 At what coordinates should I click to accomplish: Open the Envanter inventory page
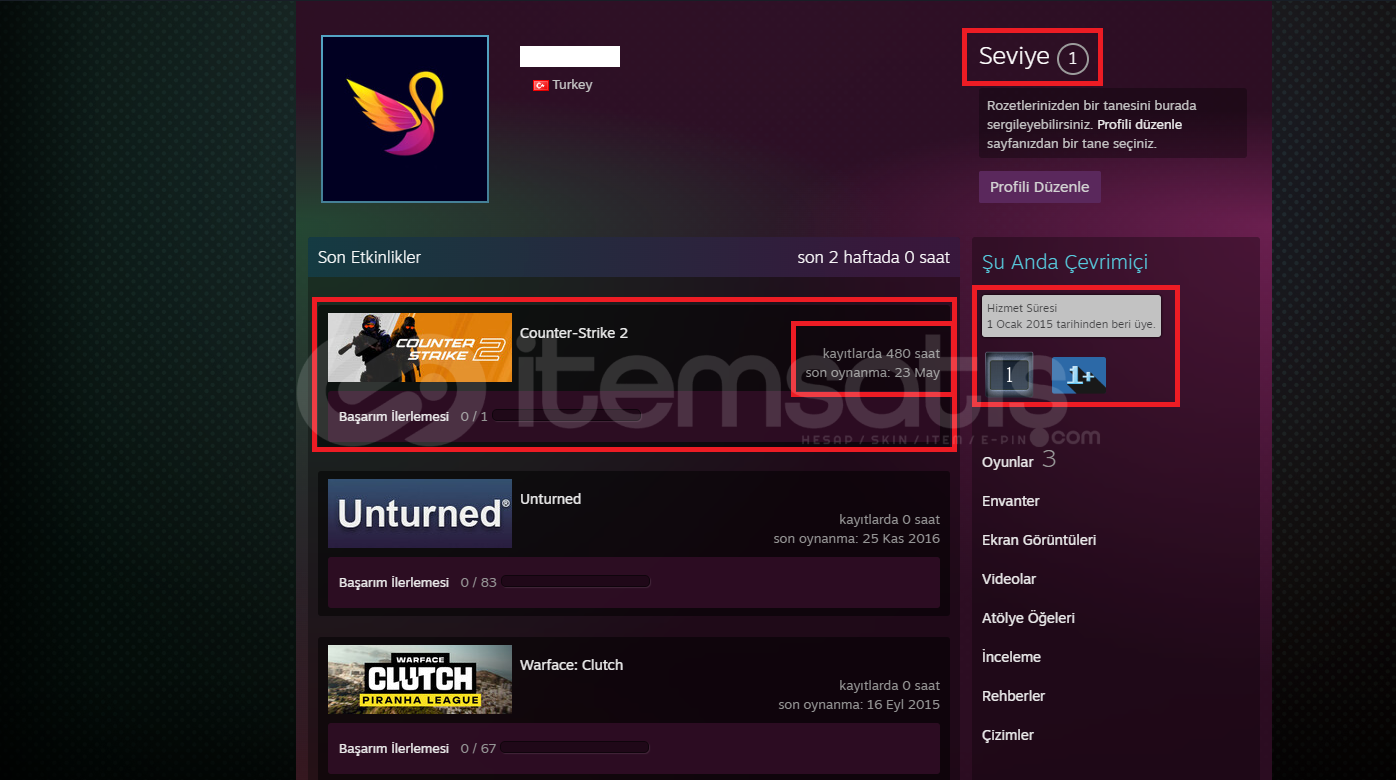click(1011, 501)
